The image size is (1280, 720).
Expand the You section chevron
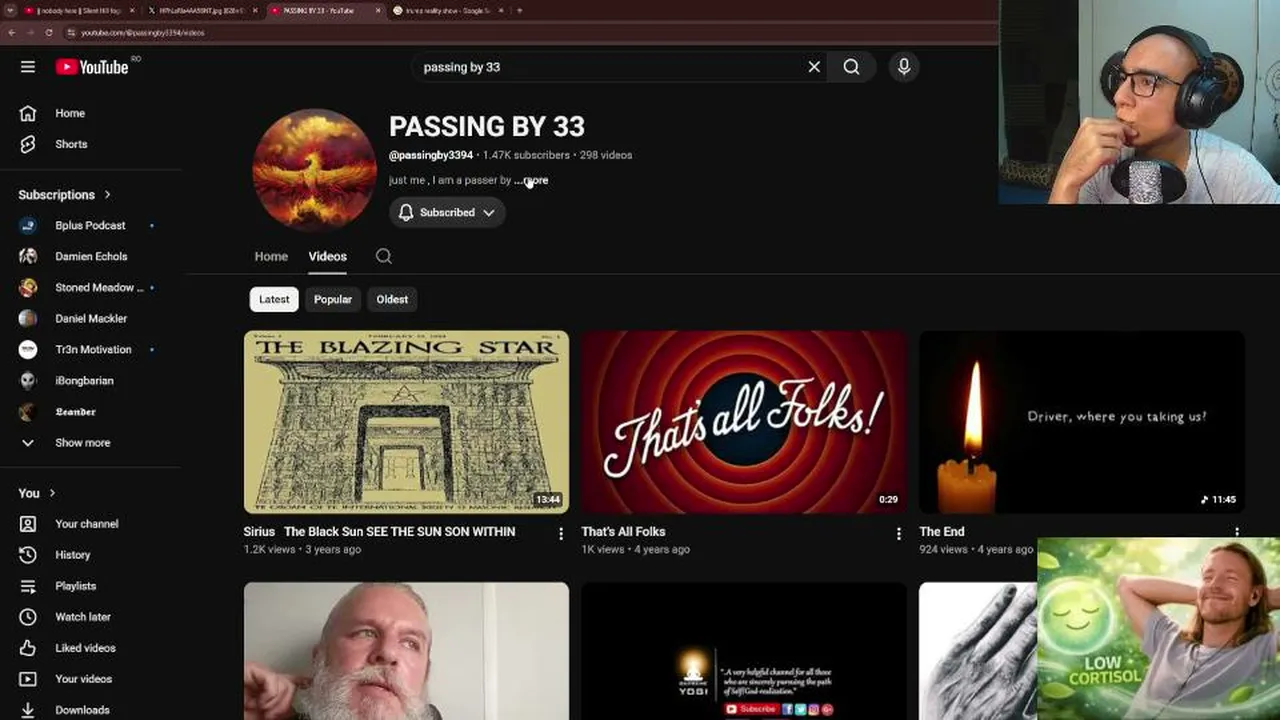click(x=52, y=493)
